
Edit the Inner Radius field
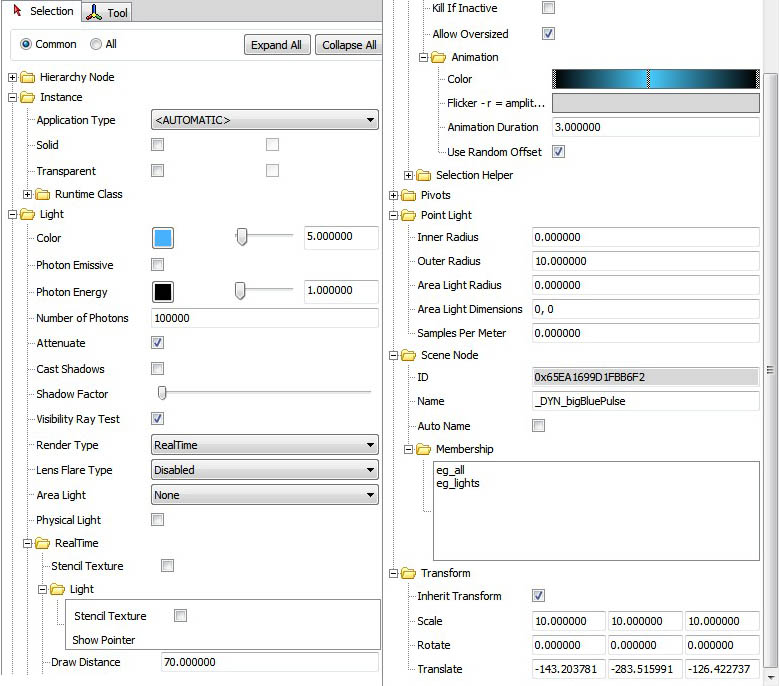click(645, 237)
